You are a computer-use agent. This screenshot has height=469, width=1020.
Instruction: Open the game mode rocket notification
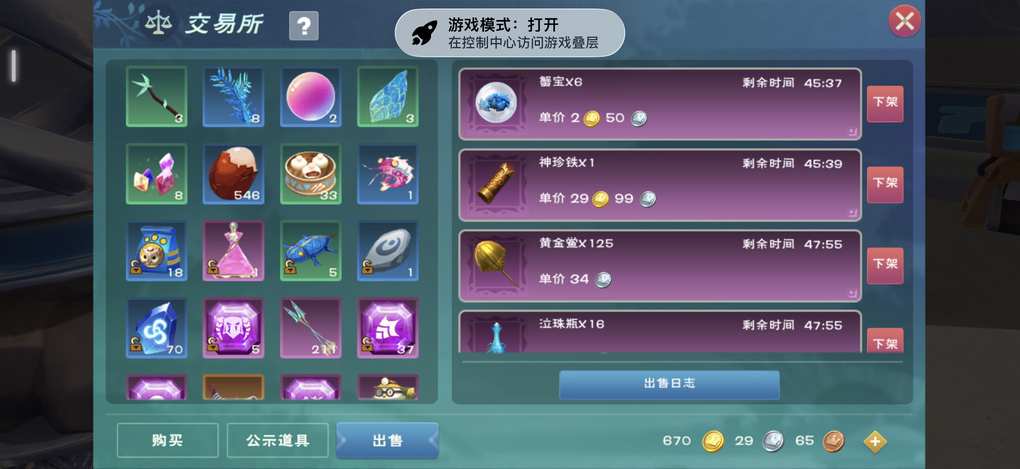(x=510, y=33)
